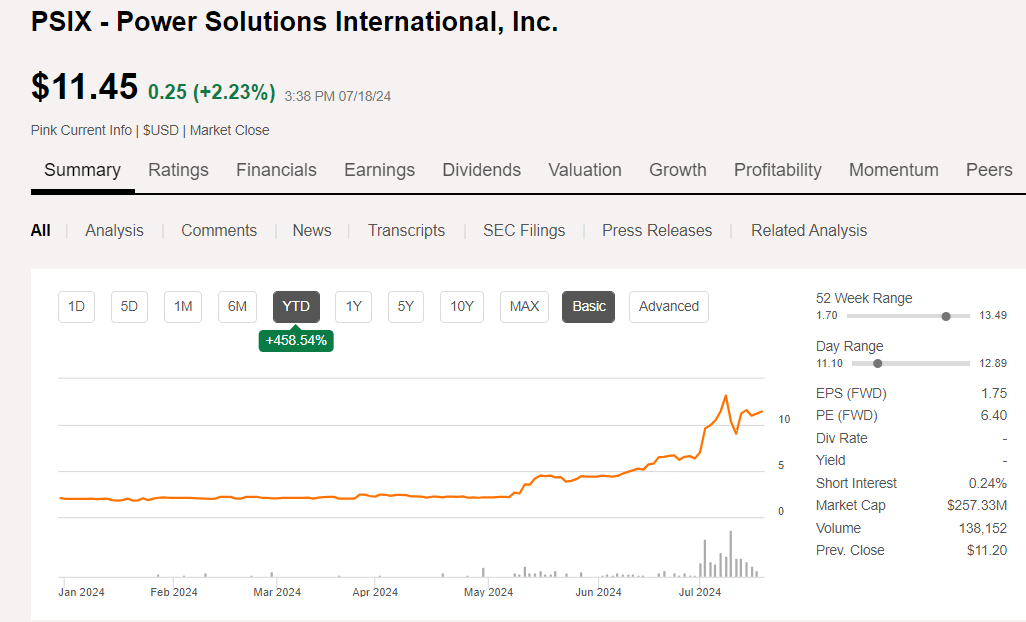The height and width of the screenshot is (622, 1026).
Task: Select the 1D chart range
Action: pos(76,307)
